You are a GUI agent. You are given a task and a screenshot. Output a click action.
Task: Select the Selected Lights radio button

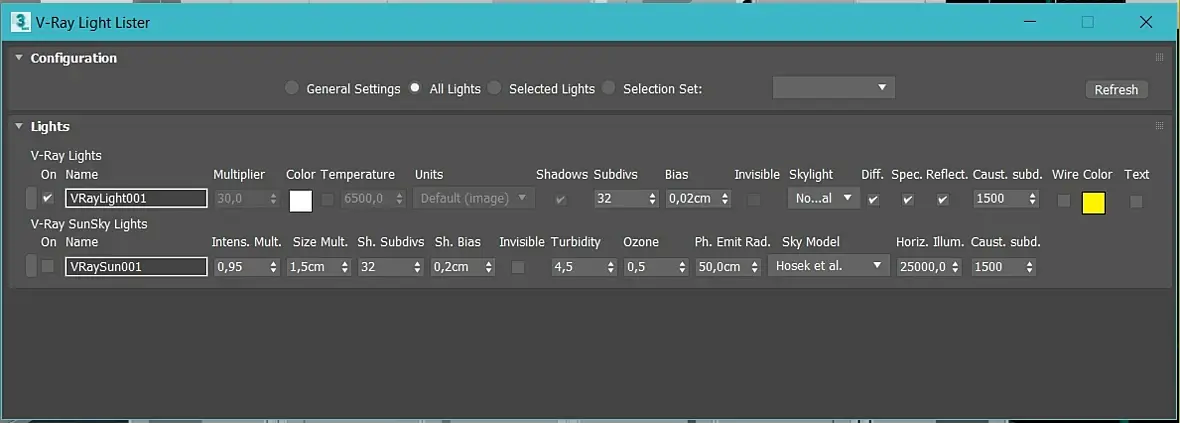[x=494, y=88]
